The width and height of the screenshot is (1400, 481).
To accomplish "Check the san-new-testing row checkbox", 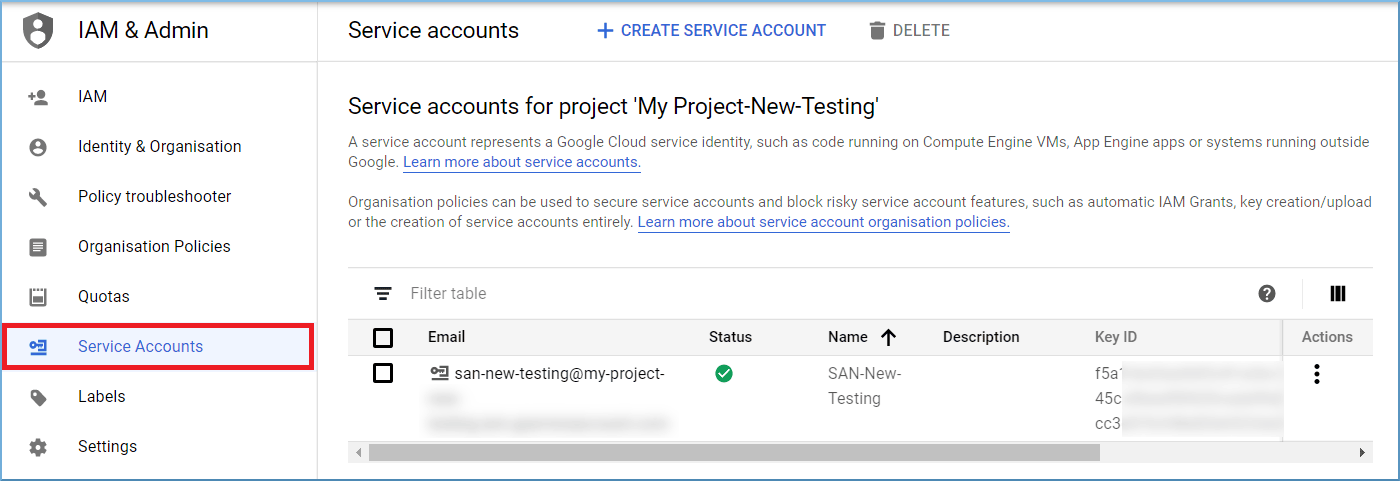I will click(x=382, y=374).
